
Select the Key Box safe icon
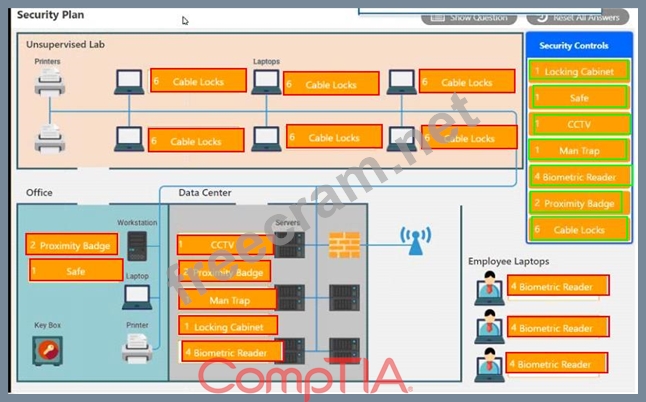pyautogui.click(x=48, y=351)
